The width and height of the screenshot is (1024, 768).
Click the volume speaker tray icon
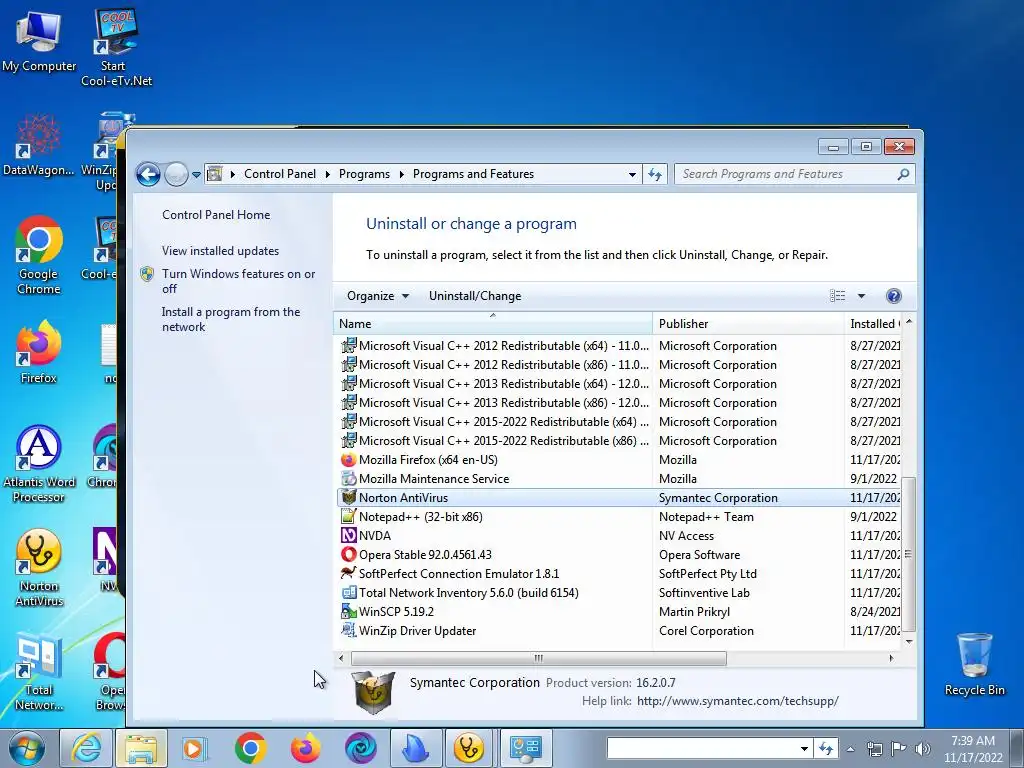(x=923, y=748)
